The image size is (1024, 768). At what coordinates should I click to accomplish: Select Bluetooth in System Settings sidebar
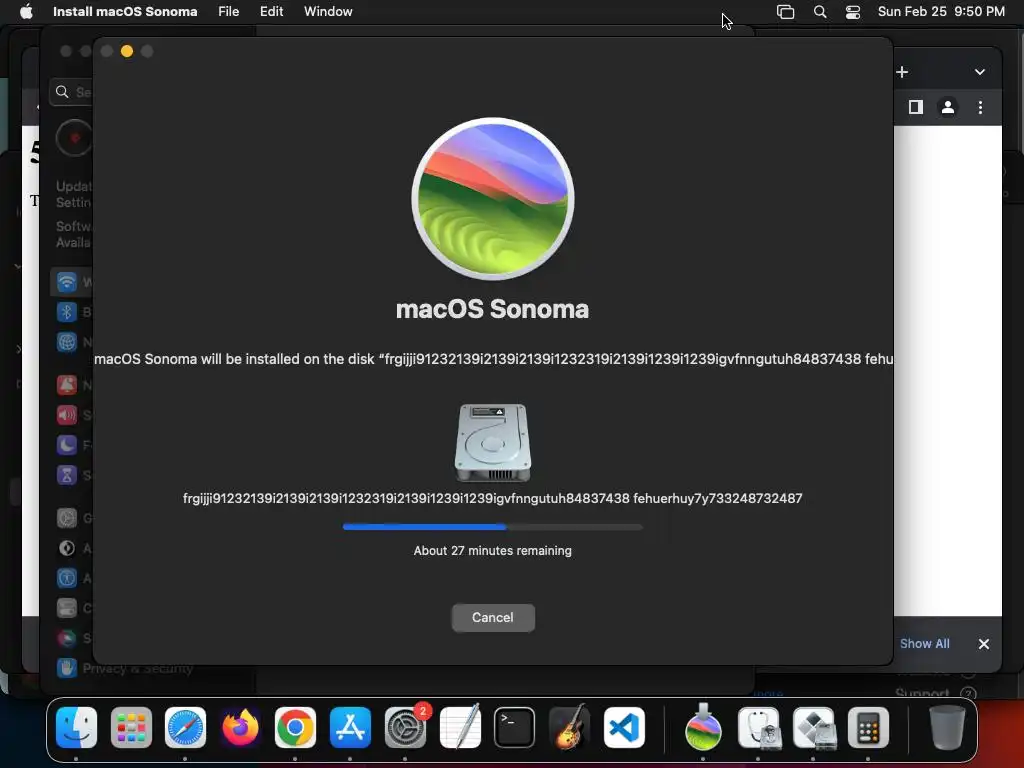[67, 312]
